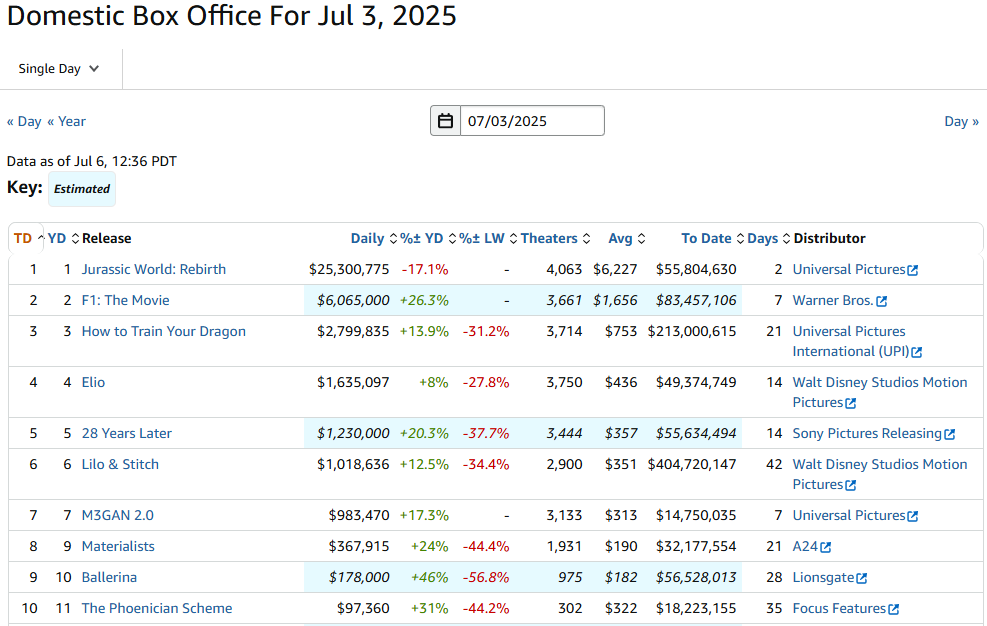The image size is (987, 626).
Task: Open Ballerina release link
Action: pos(109,577)
